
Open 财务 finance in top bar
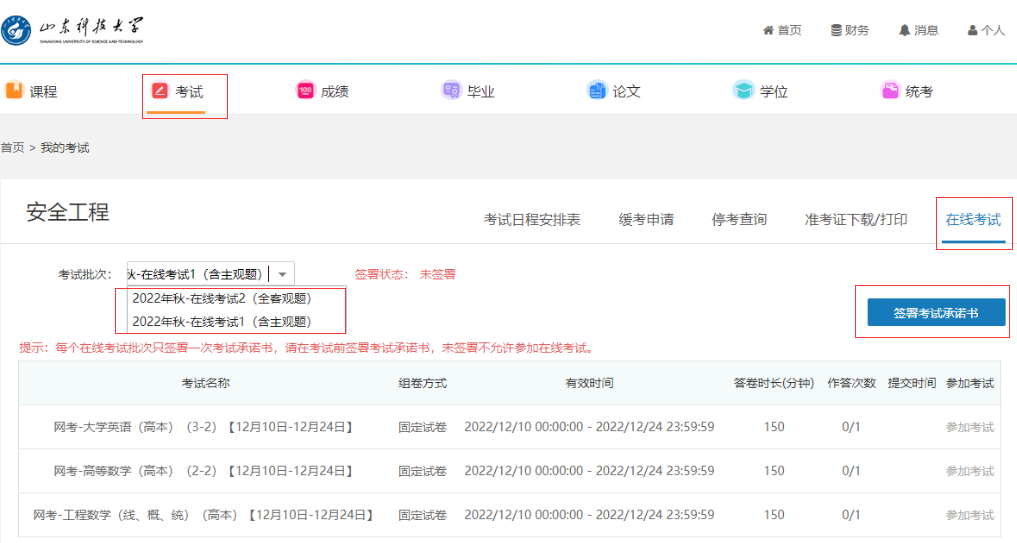[850, 30]
